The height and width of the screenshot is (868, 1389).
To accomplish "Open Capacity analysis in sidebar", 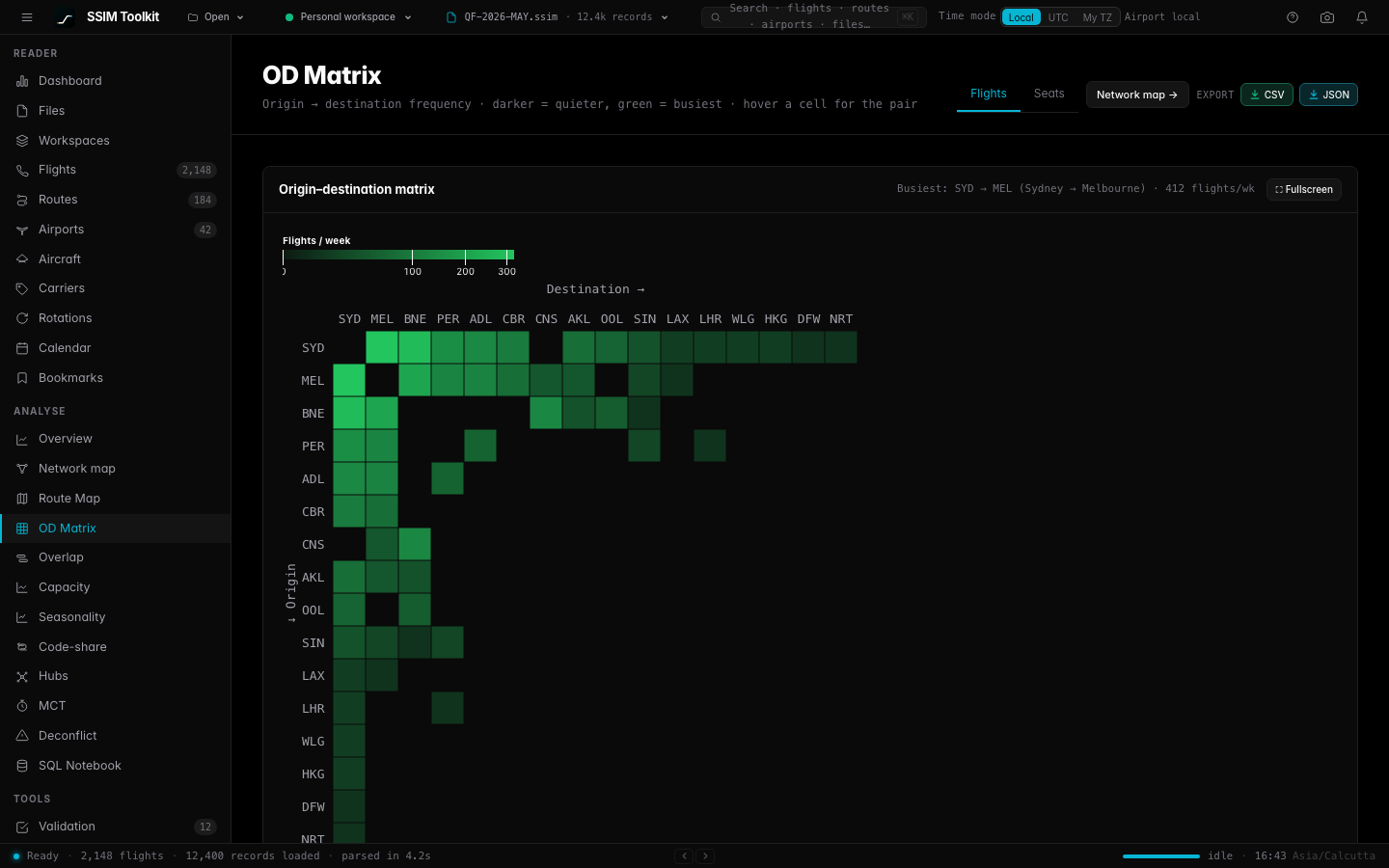I will pyautogui.click(x=115, y=587).
